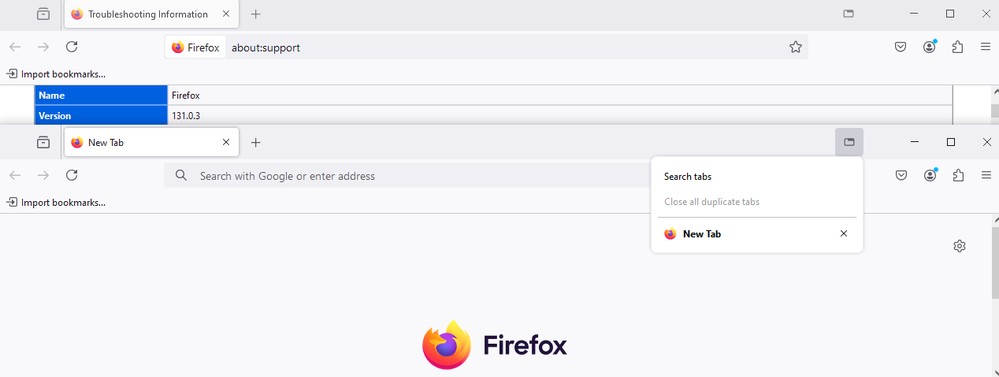Screen dimensions: 999x377
Task: Select the 131.0.3 version value
Action: (187, 116)
